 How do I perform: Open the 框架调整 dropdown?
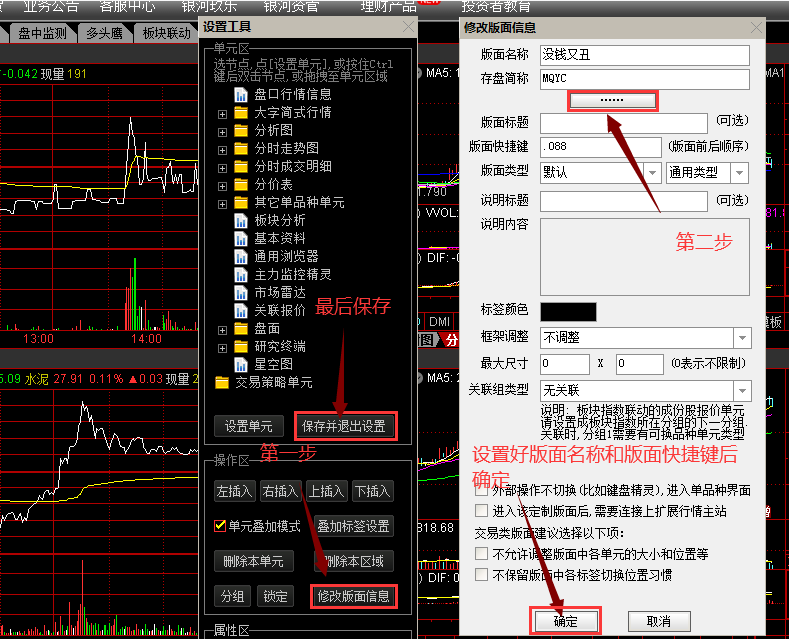pos(742,338)
